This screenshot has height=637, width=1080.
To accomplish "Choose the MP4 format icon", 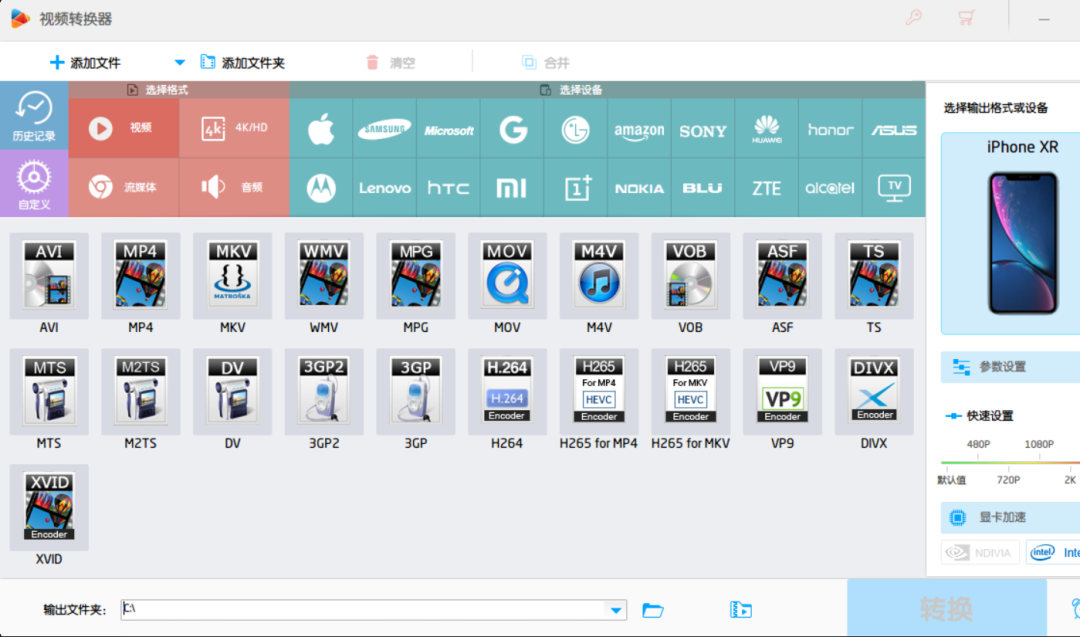I will (141, 275).
